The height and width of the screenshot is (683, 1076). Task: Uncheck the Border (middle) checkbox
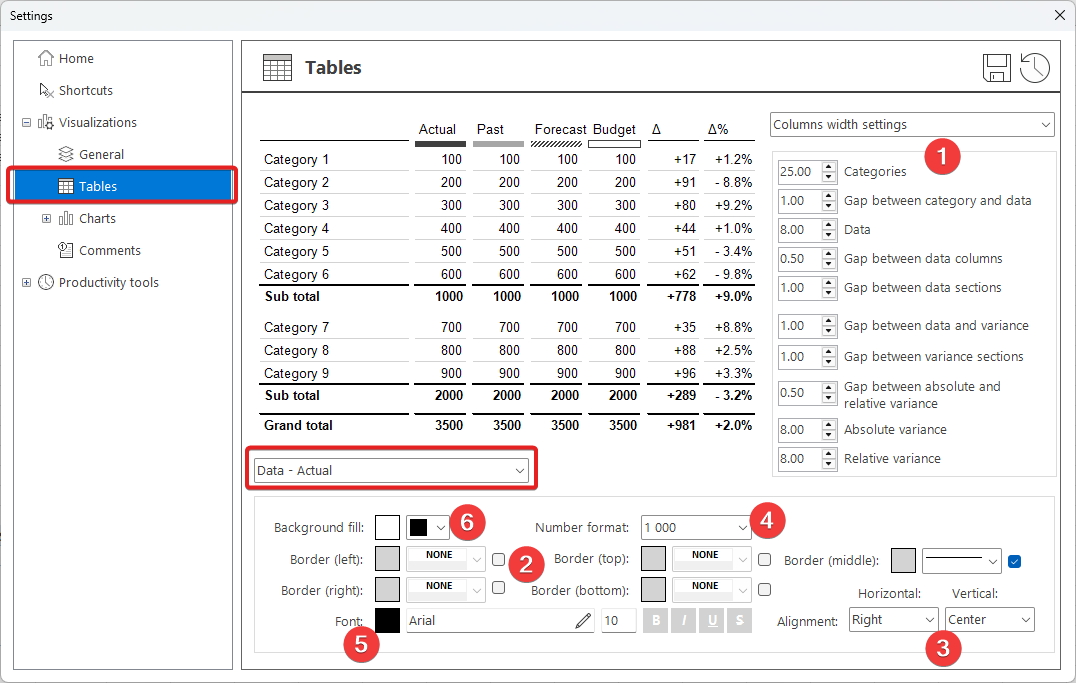coord(1015,561)
